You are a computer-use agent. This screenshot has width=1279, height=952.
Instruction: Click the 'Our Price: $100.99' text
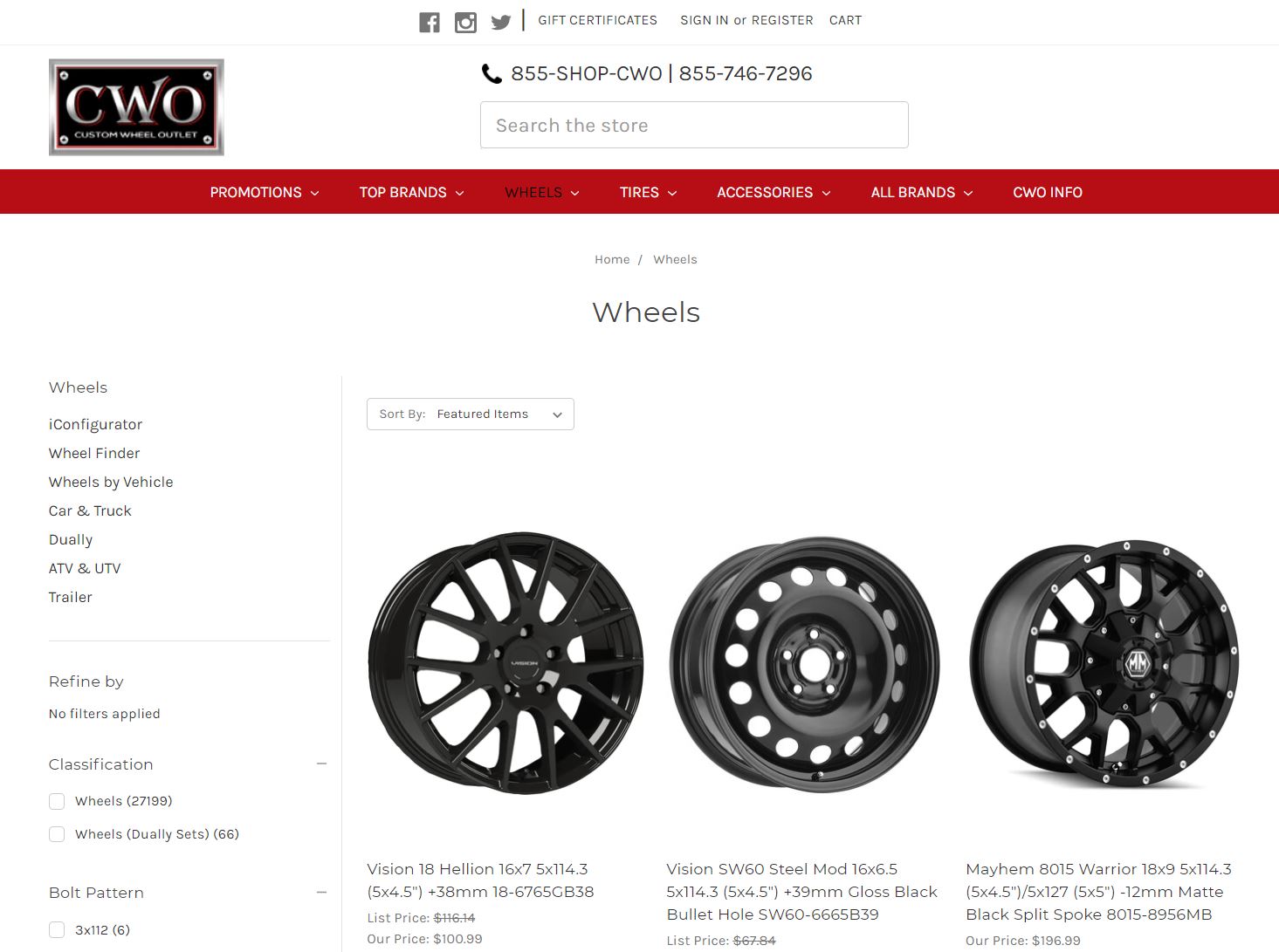[x=424, y=939]
